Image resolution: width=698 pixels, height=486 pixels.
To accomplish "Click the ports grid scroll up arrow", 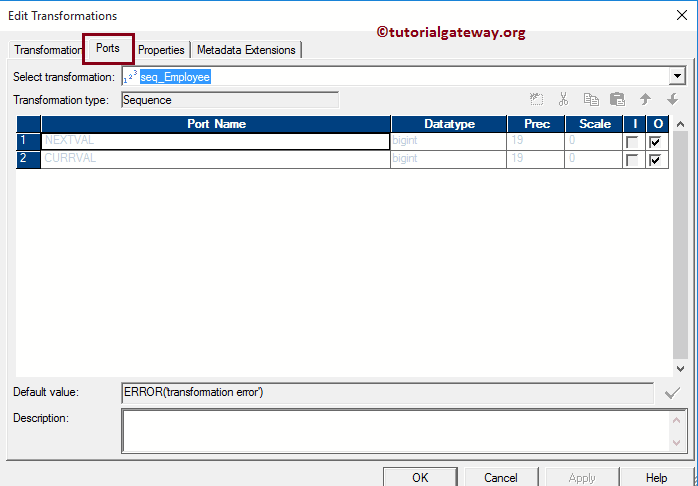I will click(x=680, y=124).
